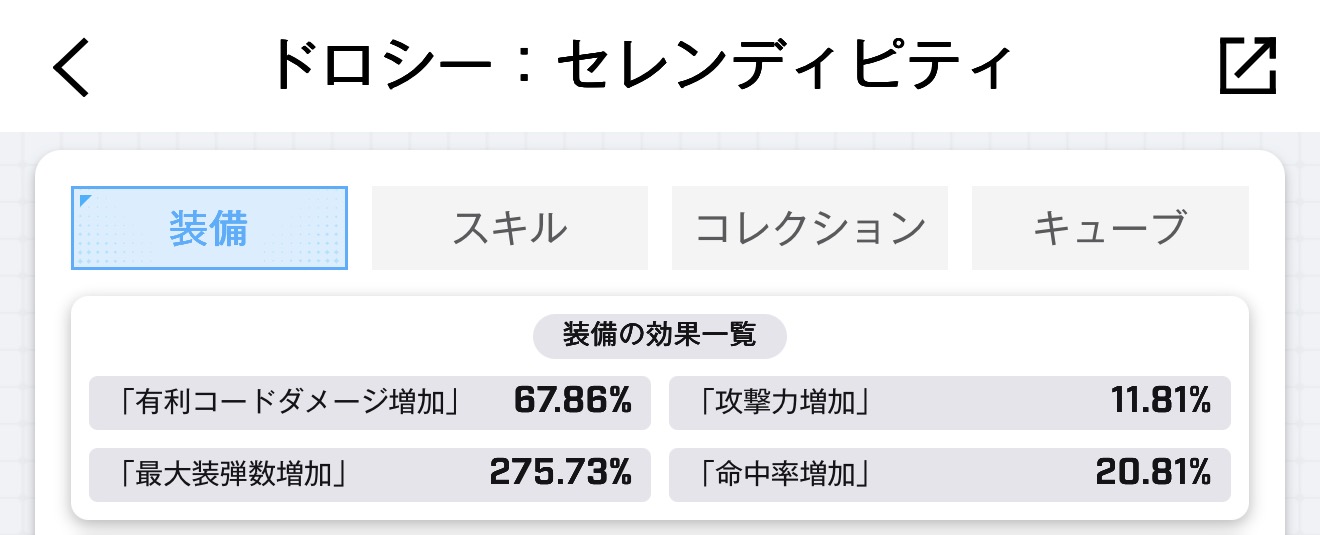Select the 275.73% ammo value
The width and height of the screenshot is (1320, 535).
pyautogui.click(x=560, y=473)
